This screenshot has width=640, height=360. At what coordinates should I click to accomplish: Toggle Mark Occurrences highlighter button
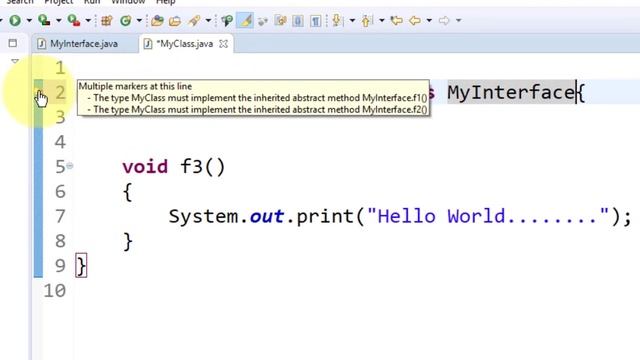tap(246, 20)
